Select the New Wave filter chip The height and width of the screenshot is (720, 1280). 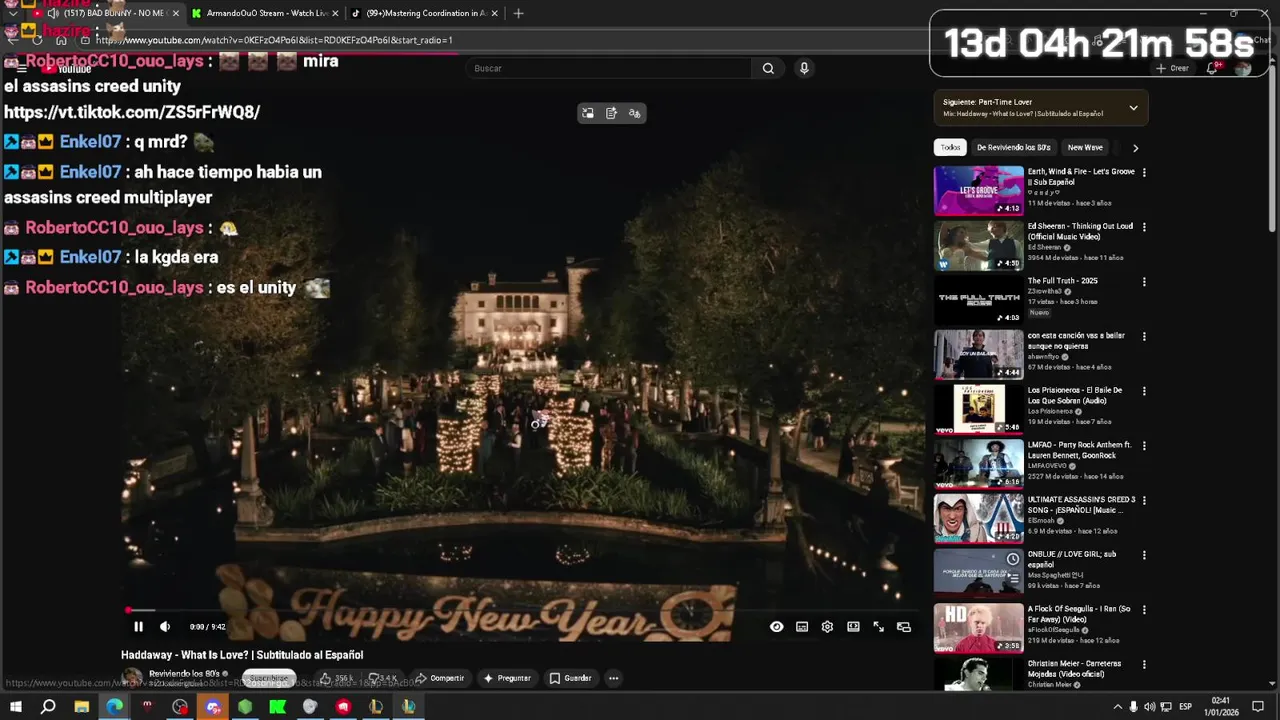pos(1085,148)
